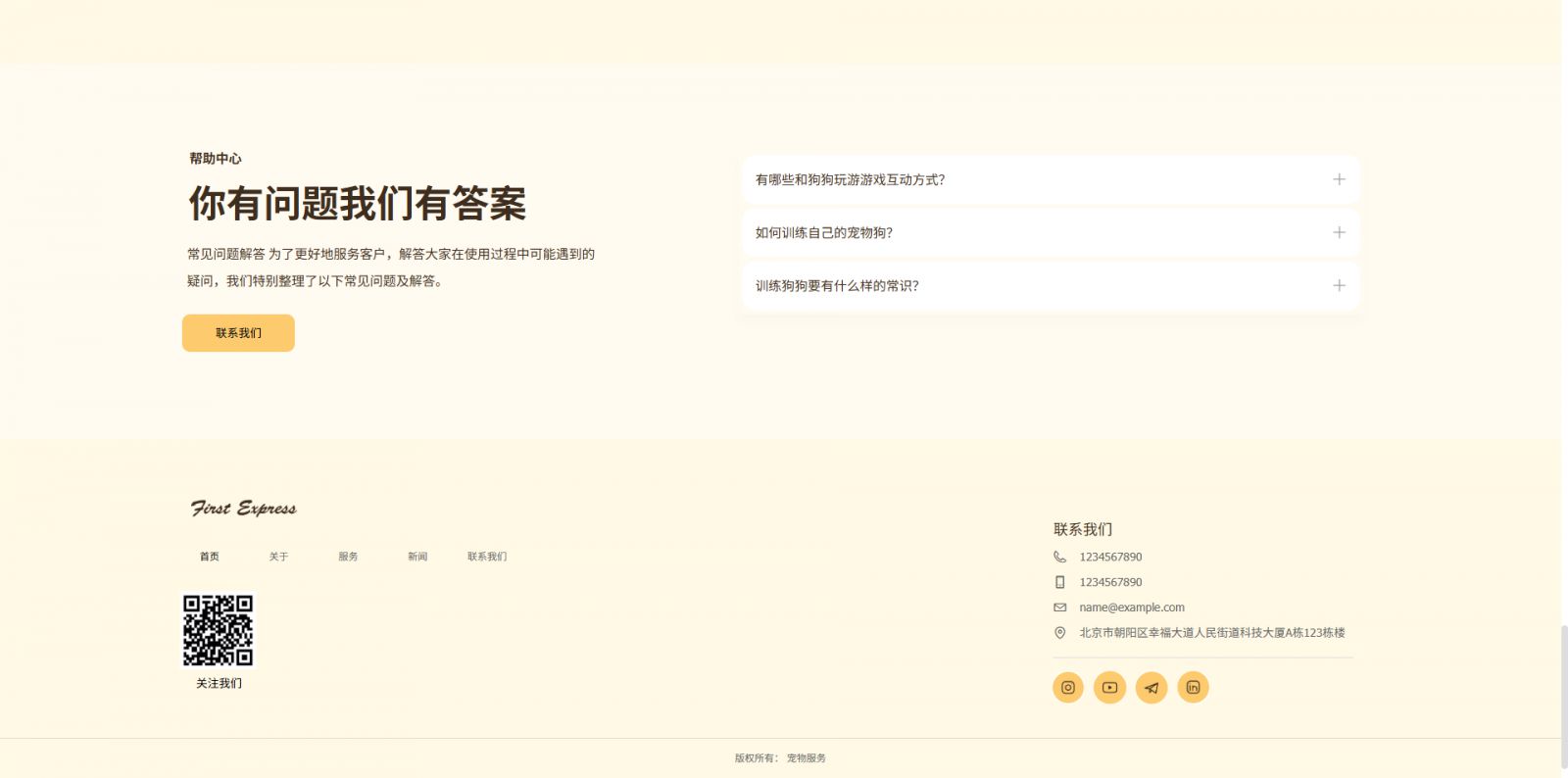Open the LinkedIn social icon
The width and height of the screenshot is (1568, 778).
click(x=1193, y=688)
